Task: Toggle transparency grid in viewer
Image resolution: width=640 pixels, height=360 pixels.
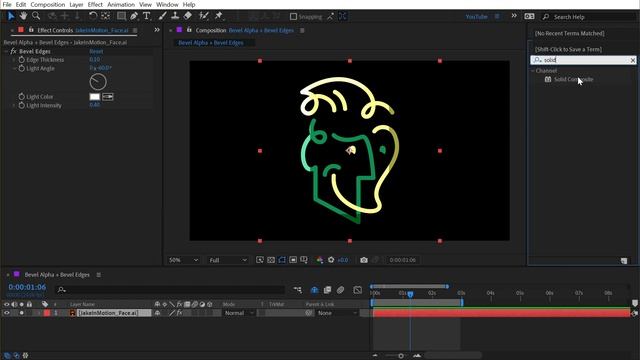Action: (271, 260)
